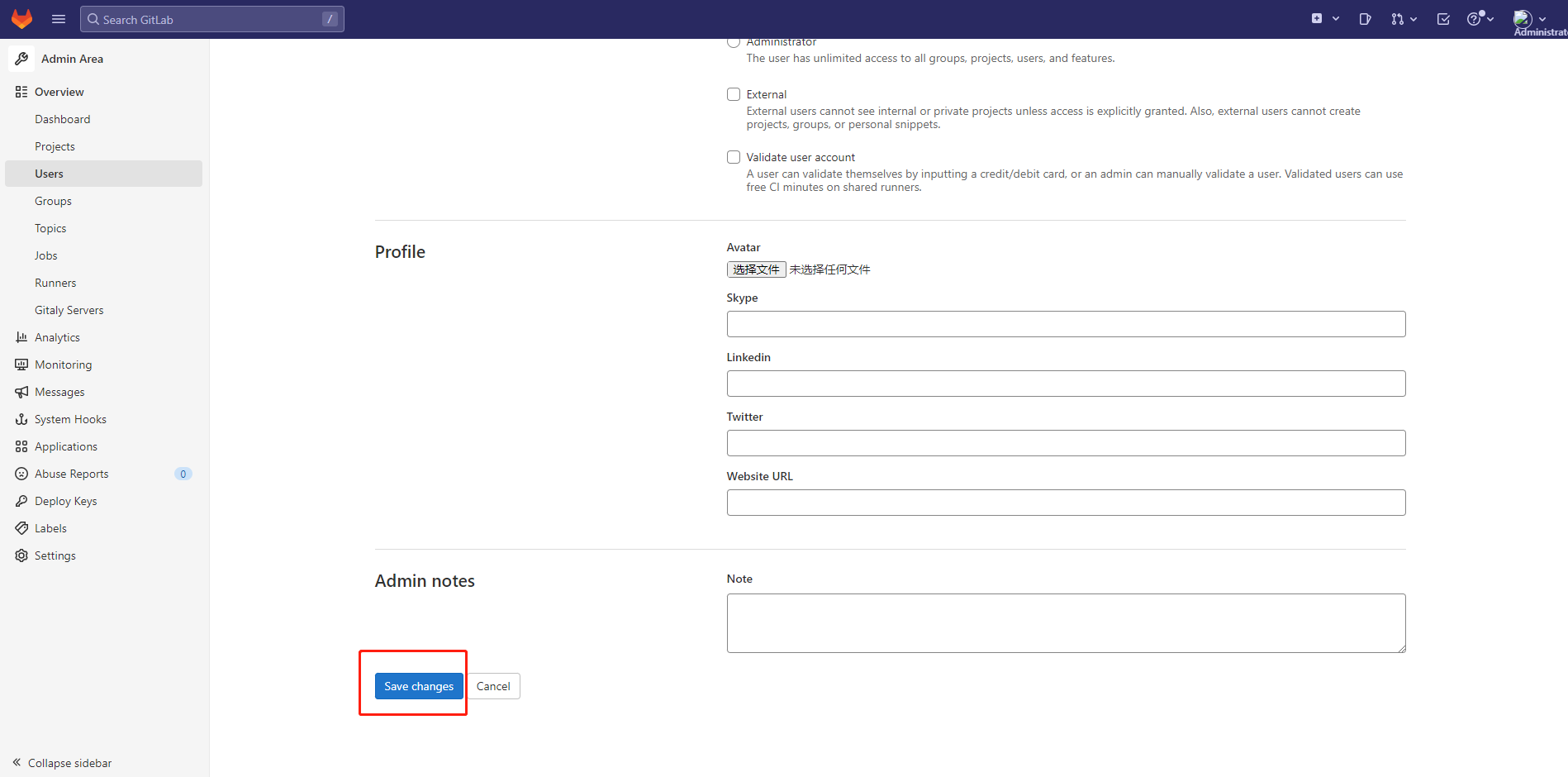Open Settings section
Screen dimensions: 1568x777
(55, 555)
